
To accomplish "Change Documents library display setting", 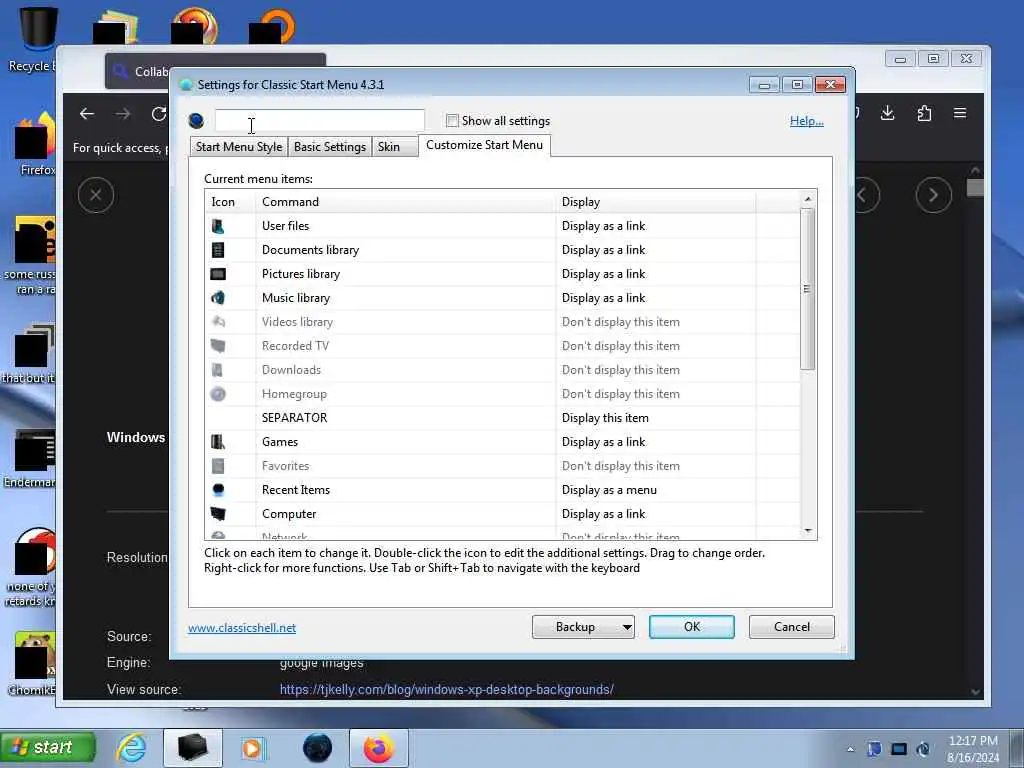I will 656,250.
